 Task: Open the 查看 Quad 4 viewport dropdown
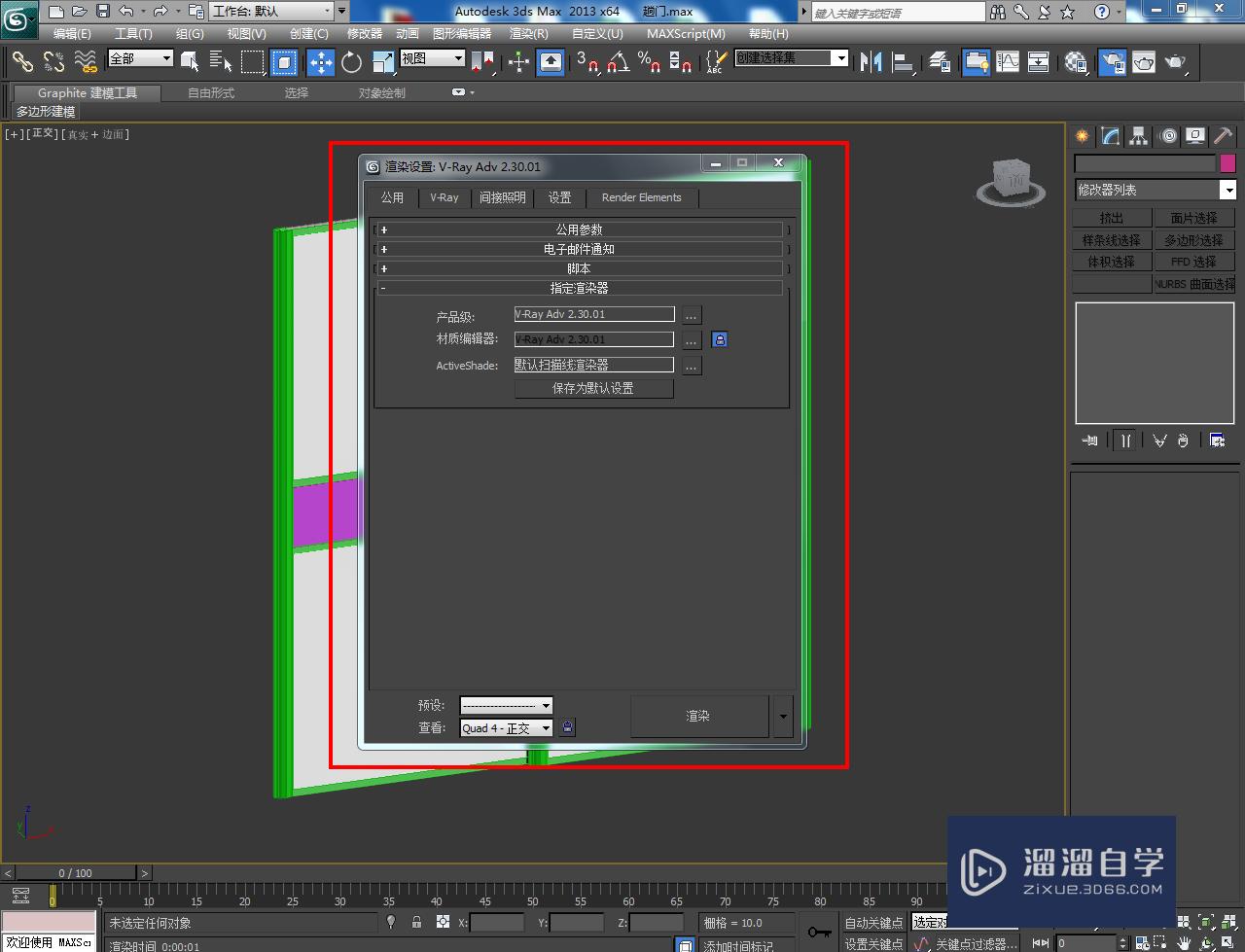(x=506, y=727)
